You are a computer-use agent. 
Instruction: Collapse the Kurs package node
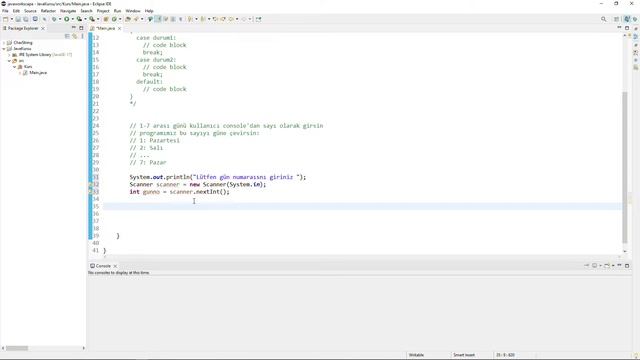[14, 67]
